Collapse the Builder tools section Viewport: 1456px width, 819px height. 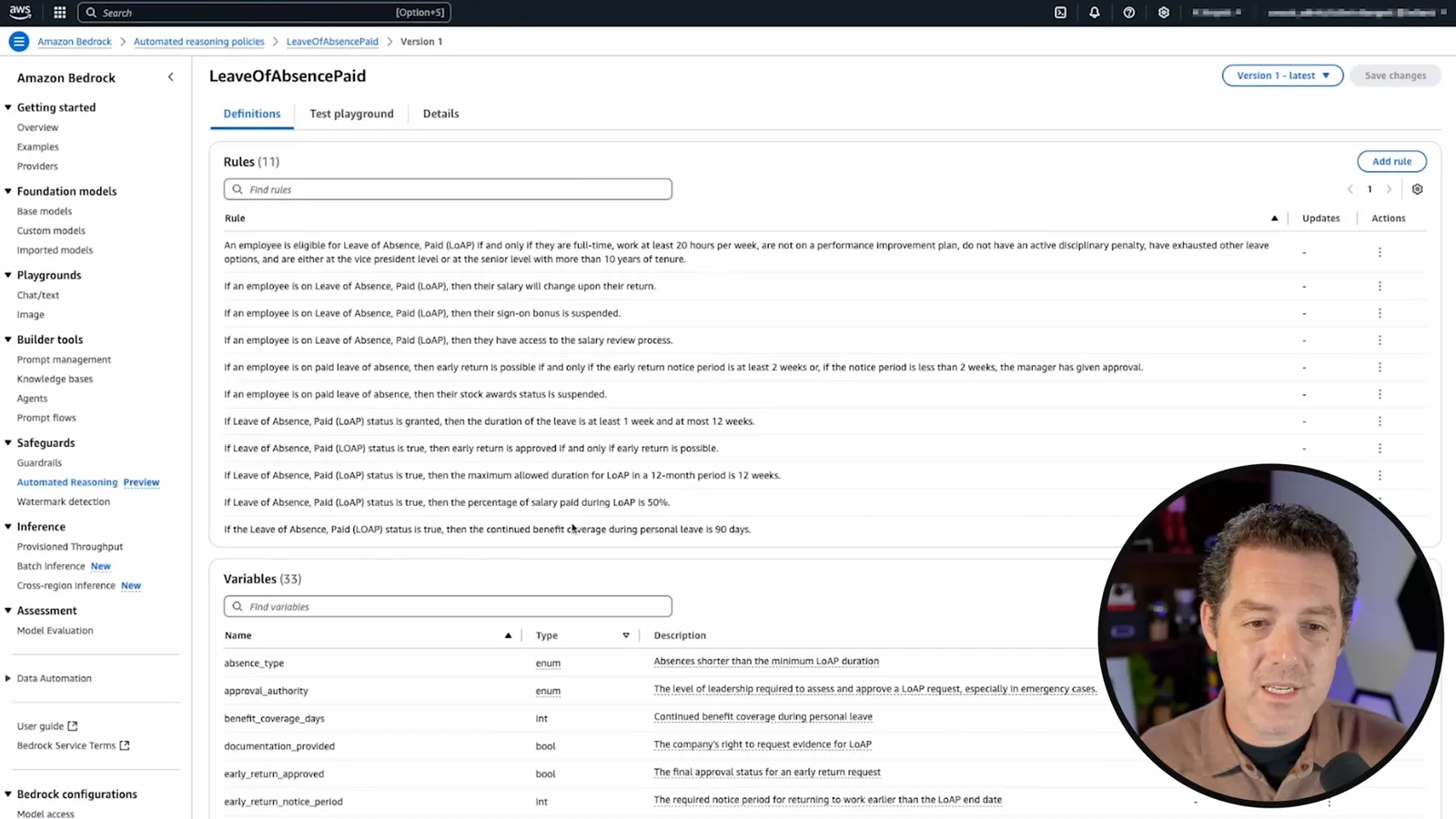point(8,339)
